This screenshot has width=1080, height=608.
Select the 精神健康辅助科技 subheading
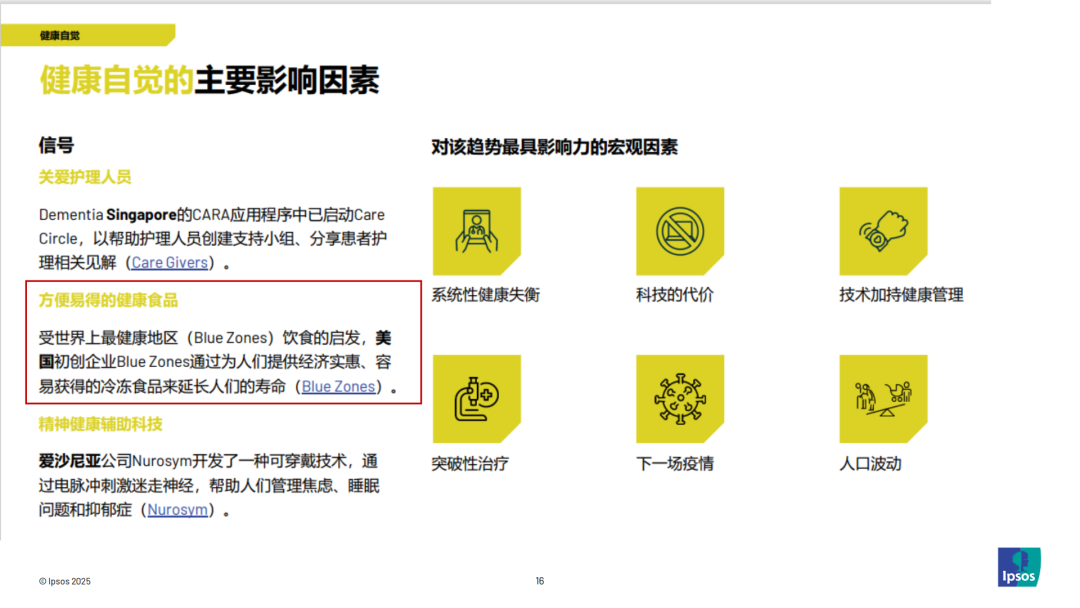click(100, 424)
